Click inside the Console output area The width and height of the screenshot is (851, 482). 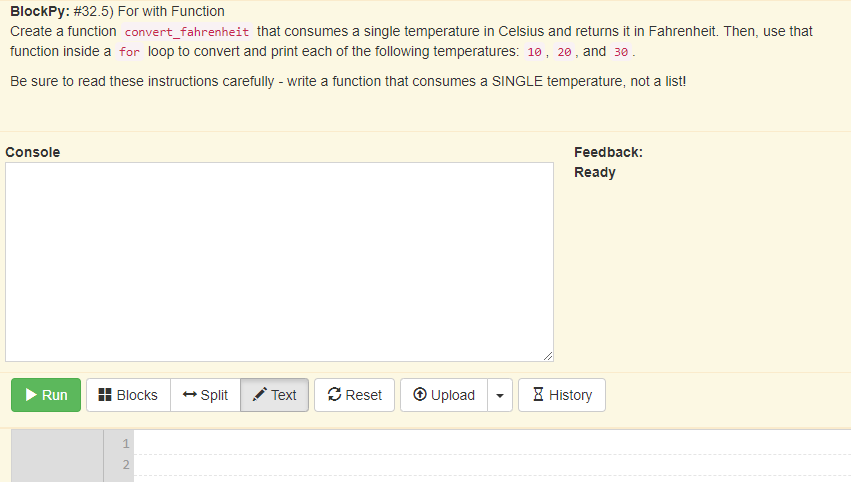[280, 262]
